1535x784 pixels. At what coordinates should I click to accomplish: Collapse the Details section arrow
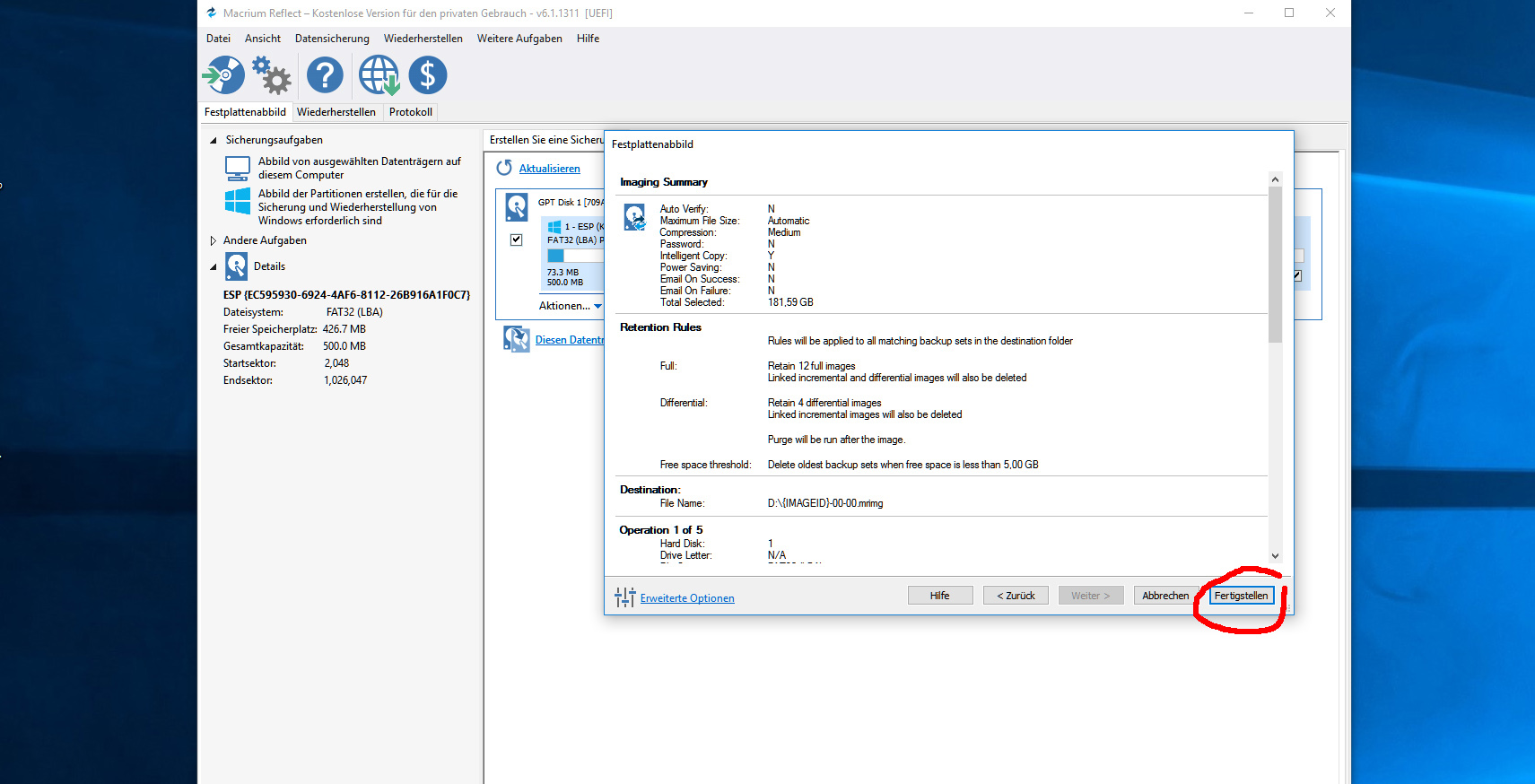214,266
